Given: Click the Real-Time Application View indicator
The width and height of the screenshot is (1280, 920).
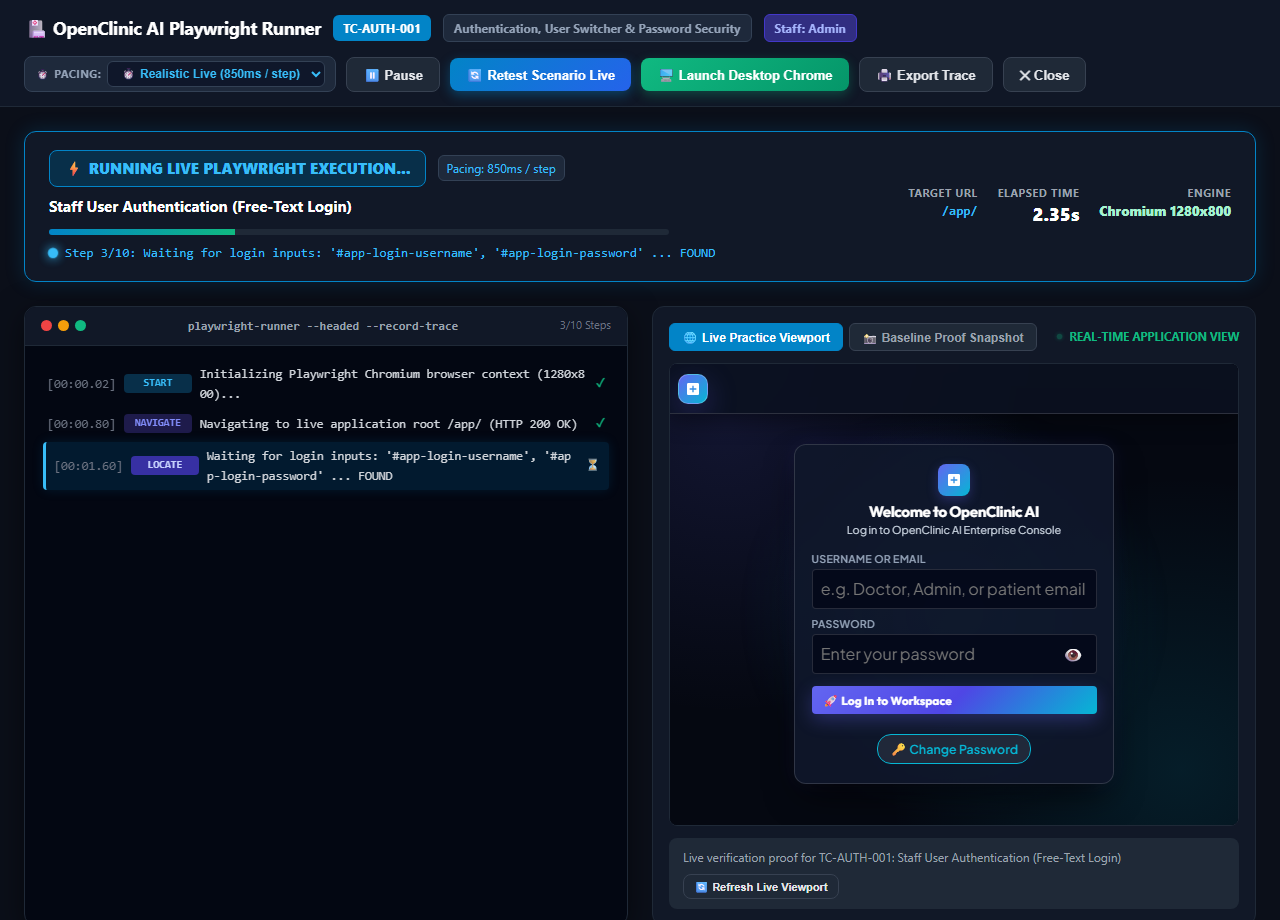Looking at the screenshot, I should coord(1147,337).
